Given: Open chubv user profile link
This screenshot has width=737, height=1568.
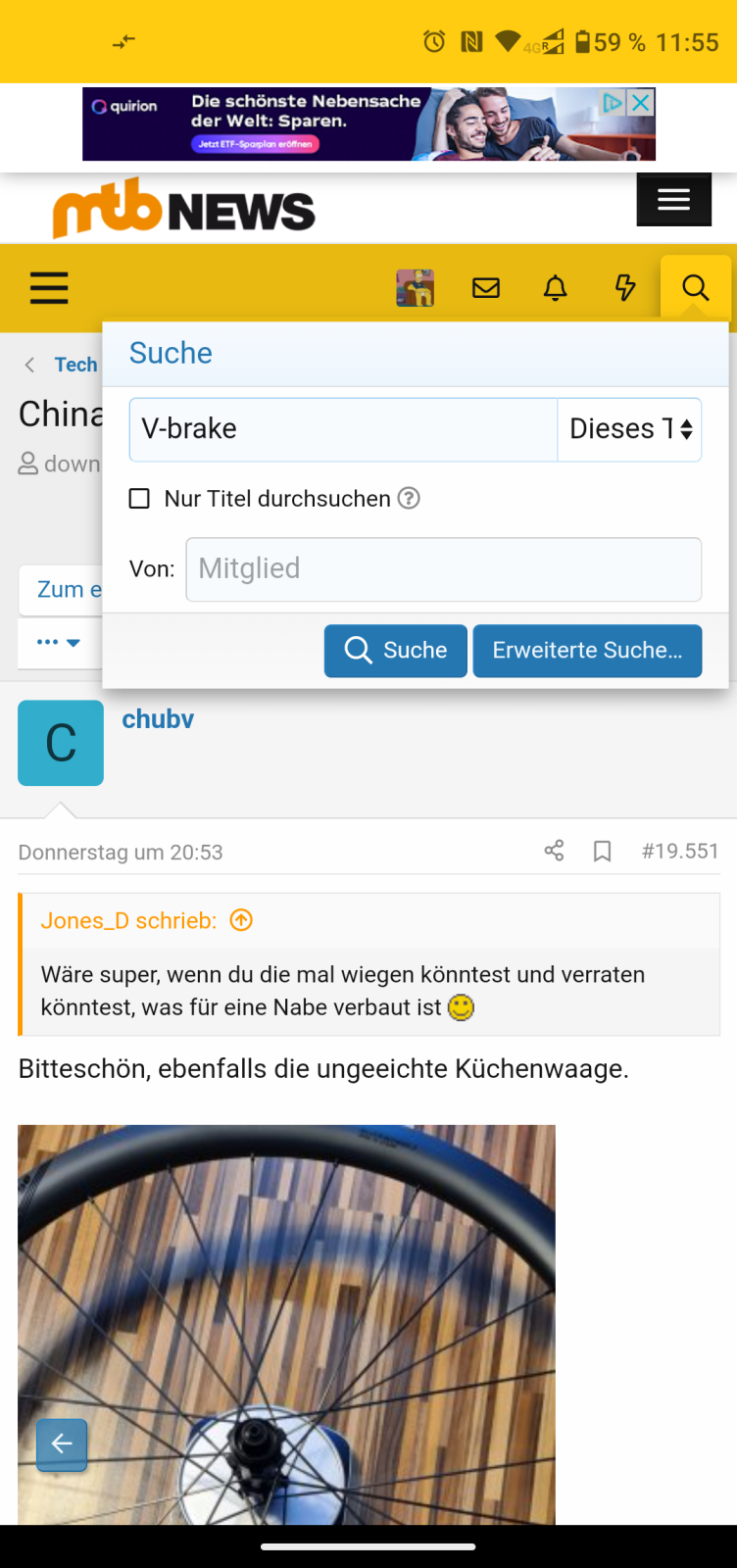Looking at the screenshot, I should point(158,719).
